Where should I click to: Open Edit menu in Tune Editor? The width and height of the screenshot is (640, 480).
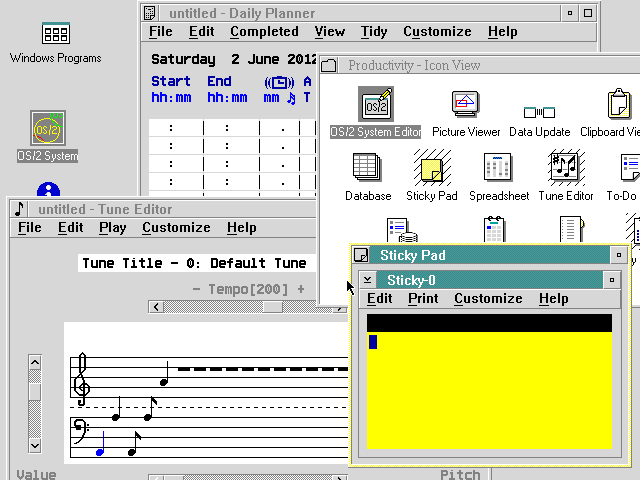click(70, 228)
